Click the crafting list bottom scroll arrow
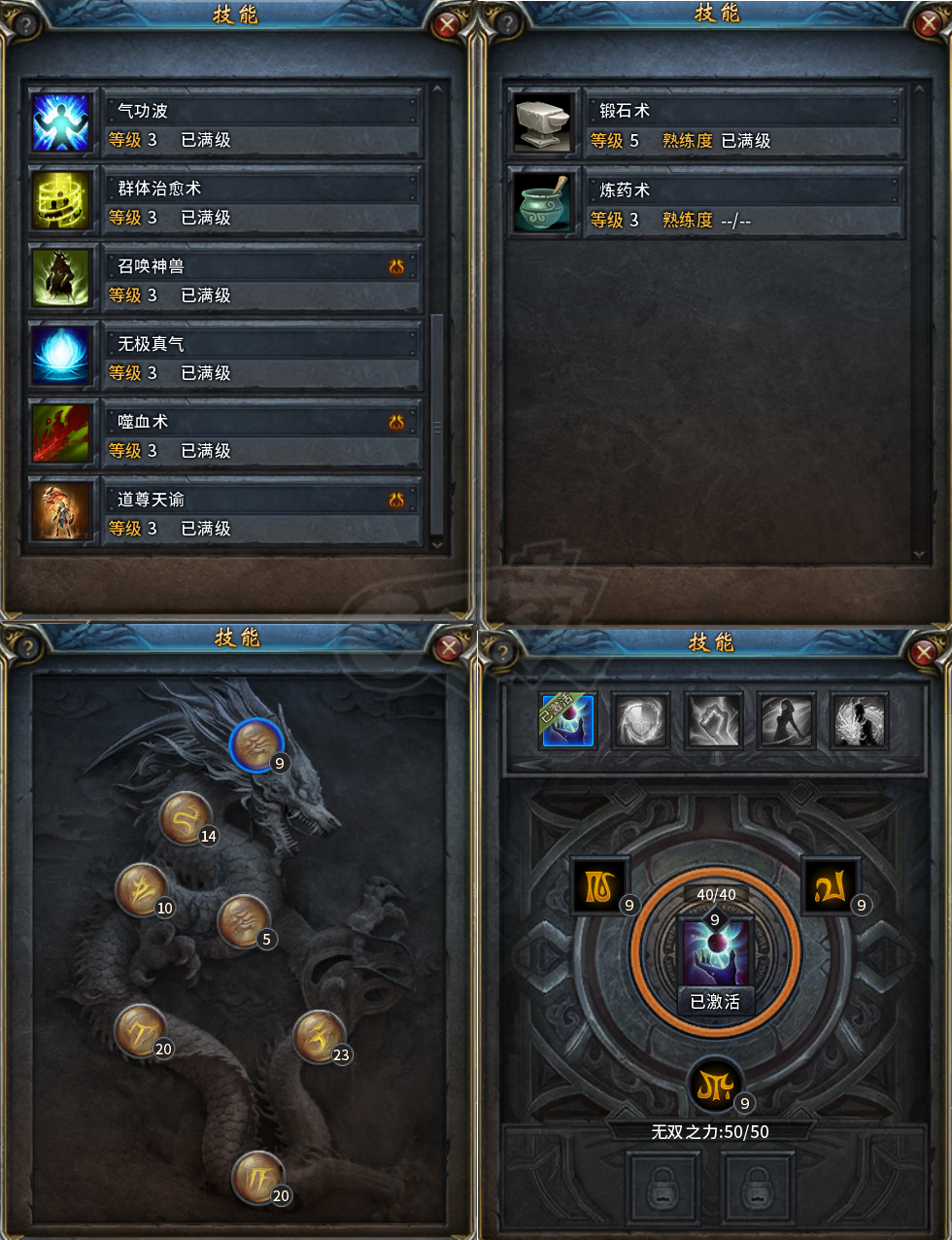 [918, 555]
